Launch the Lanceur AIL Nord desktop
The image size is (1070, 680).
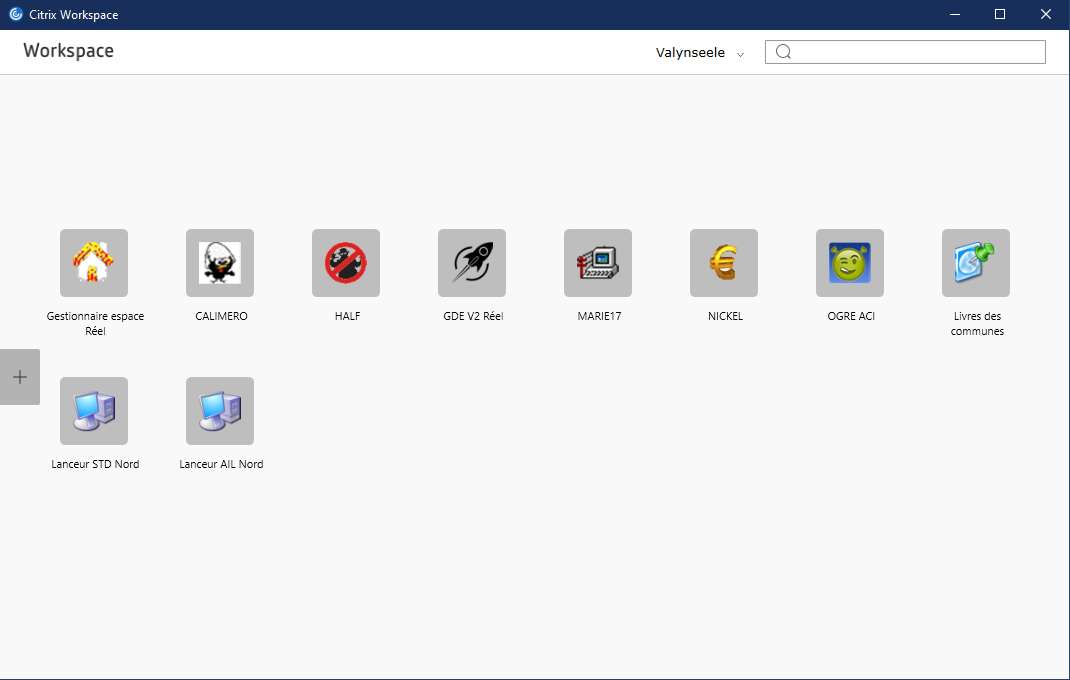tap(220, 411)
